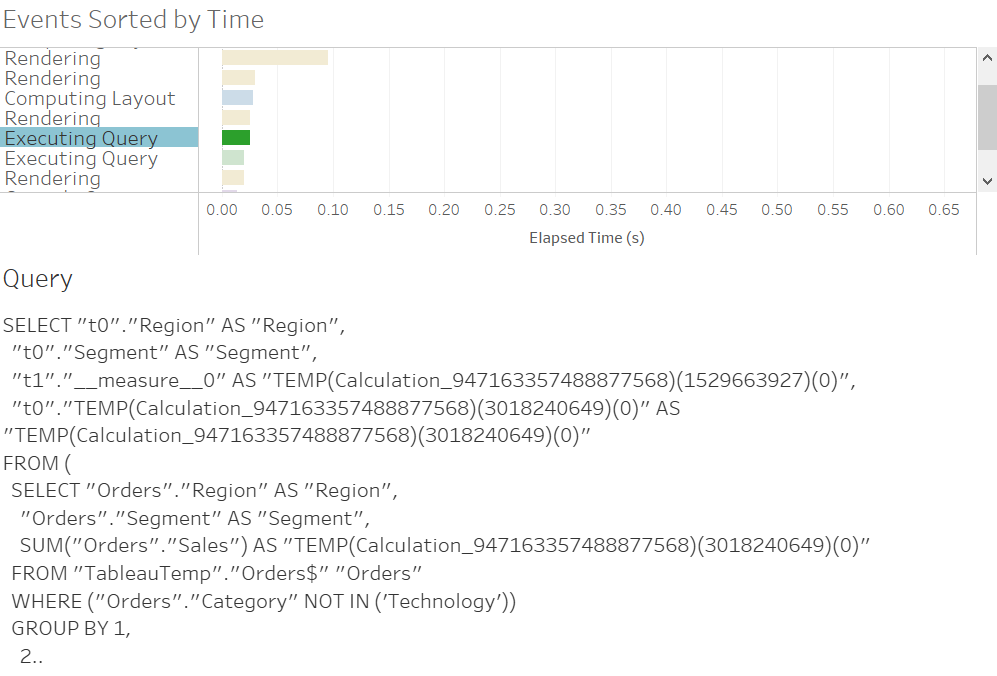Select the second Executing Query row
Image resolution: width=997 pixels, height=676 pixels.
point(81,158)
